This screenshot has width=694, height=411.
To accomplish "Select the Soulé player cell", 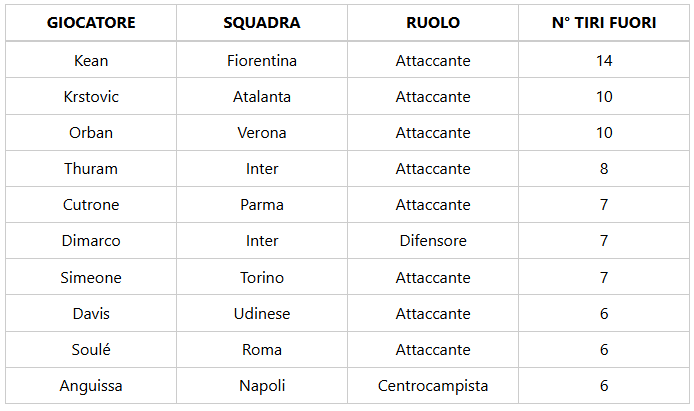I will (x=91, y=350).
